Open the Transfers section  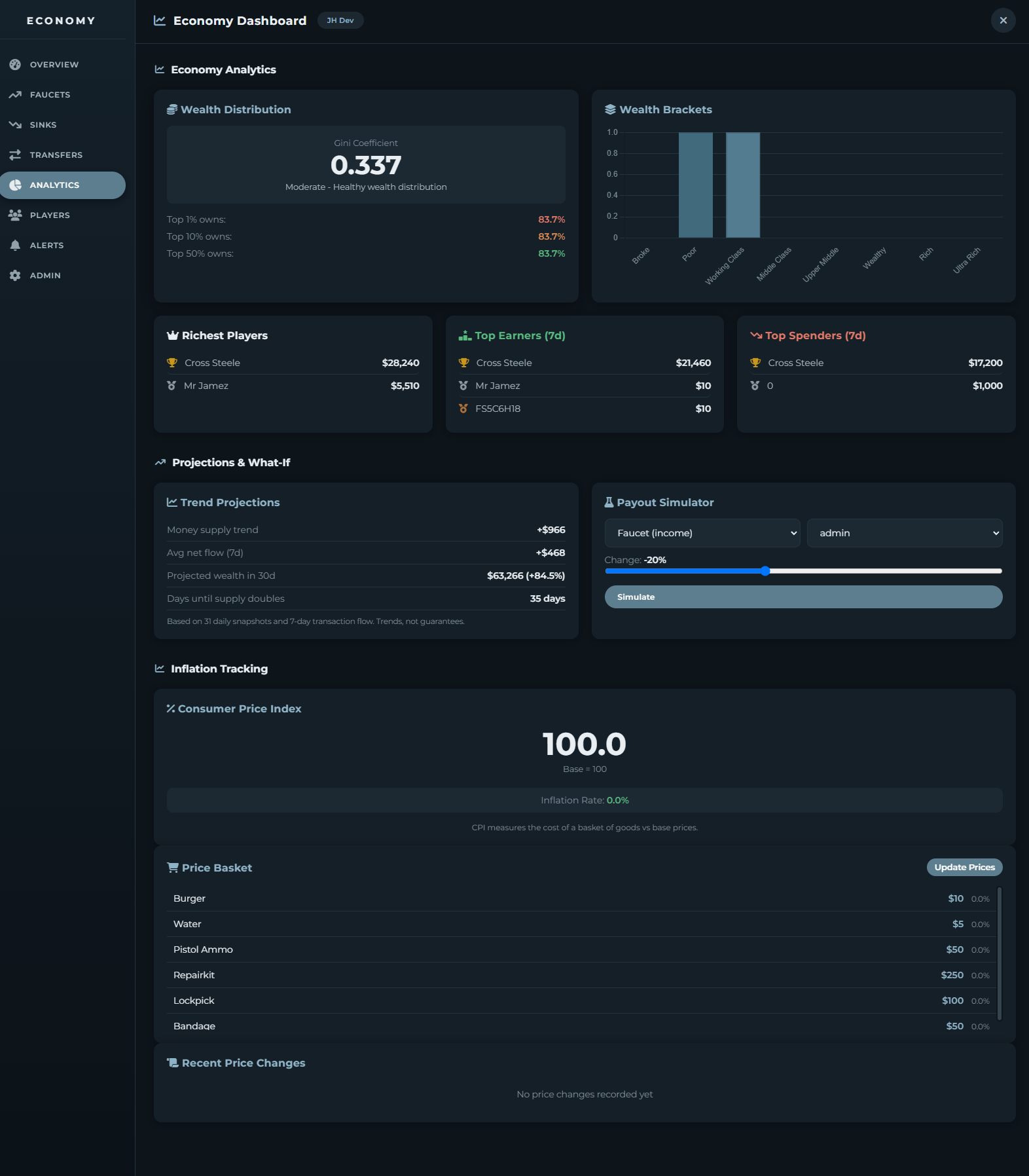tap(63, 155)
